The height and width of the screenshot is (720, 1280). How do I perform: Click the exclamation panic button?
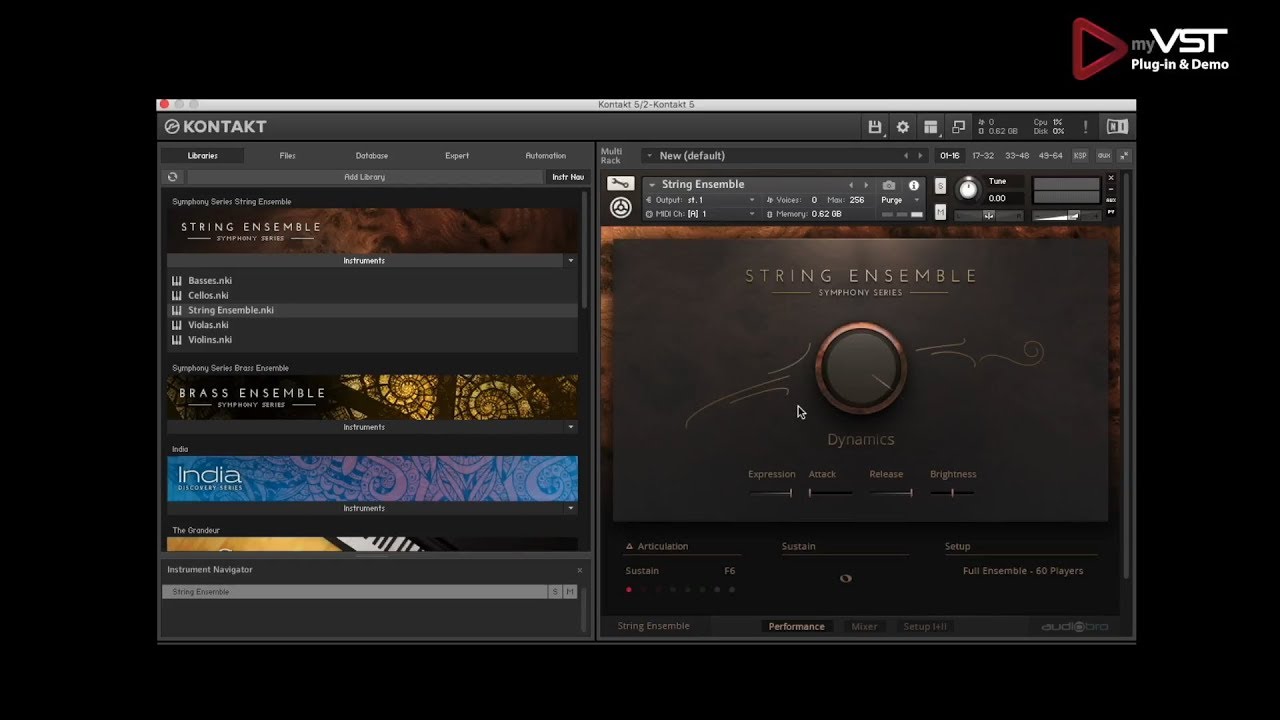click(x=1086, y=127)
